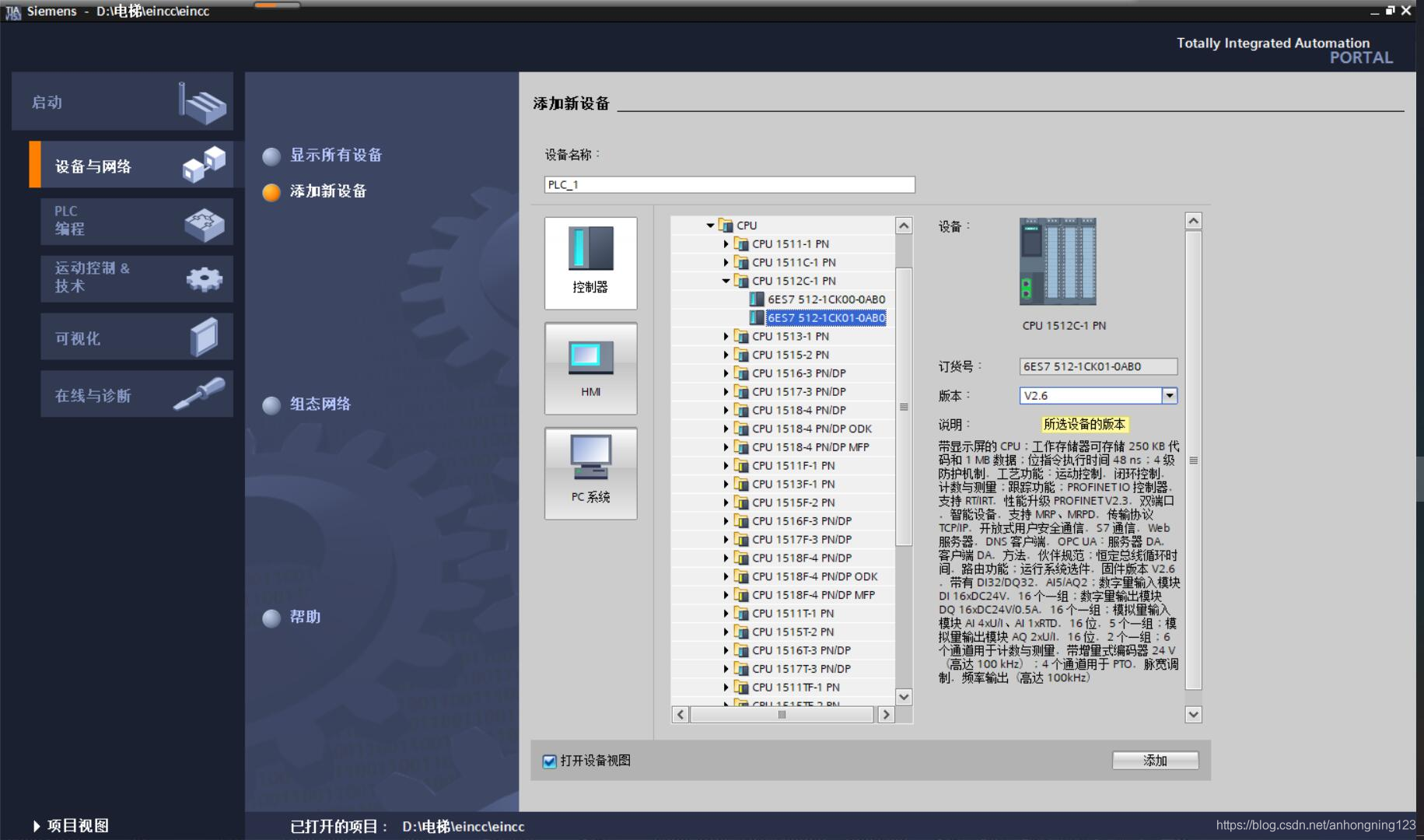Select 6ES7 512-1CK01-0AB0 module
This screenshot has height=840, width=1424.
[826, 318]
